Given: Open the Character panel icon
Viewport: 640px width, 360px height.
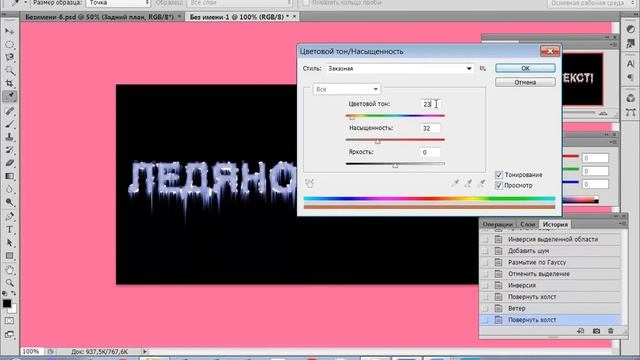Looking at the screenshot, I should click(631, 64).
